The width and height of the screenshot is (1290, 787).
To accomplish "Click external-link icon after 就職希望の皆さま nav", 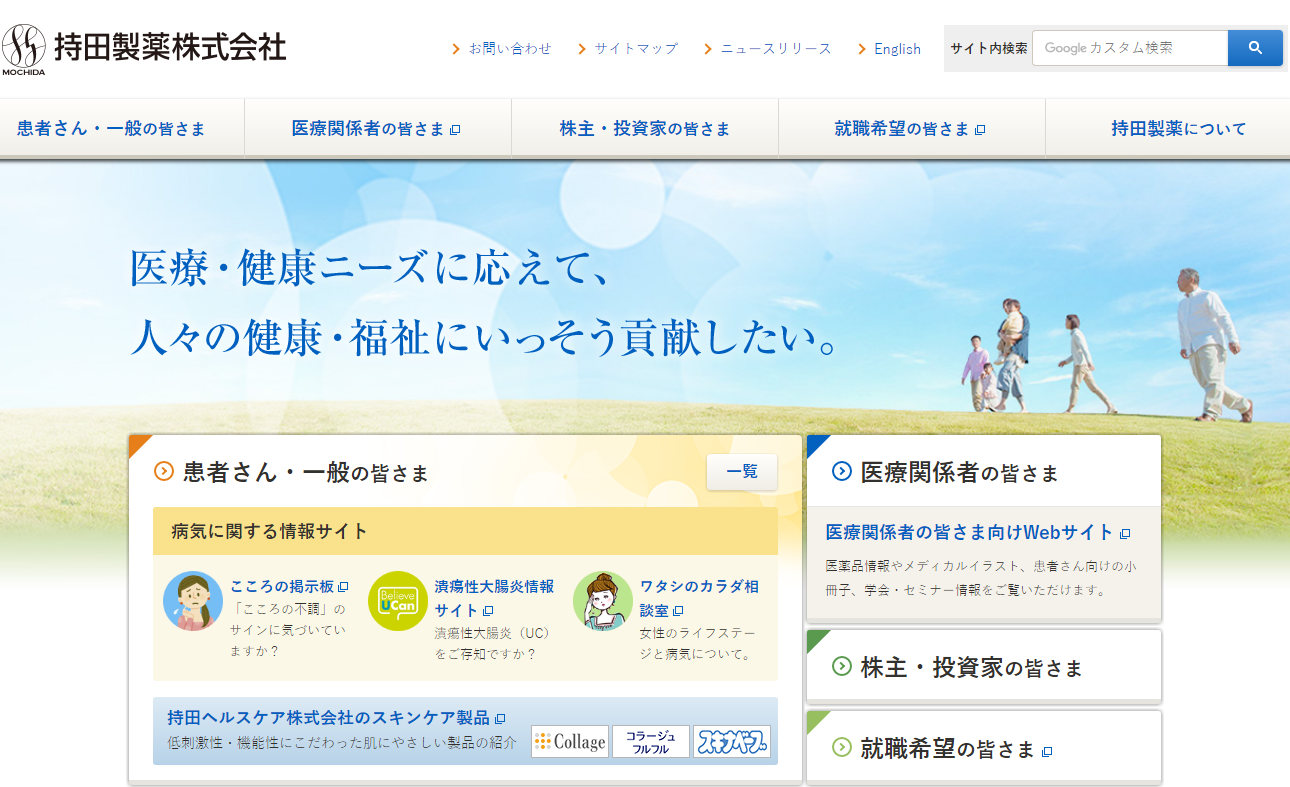I will click(980, 129).
